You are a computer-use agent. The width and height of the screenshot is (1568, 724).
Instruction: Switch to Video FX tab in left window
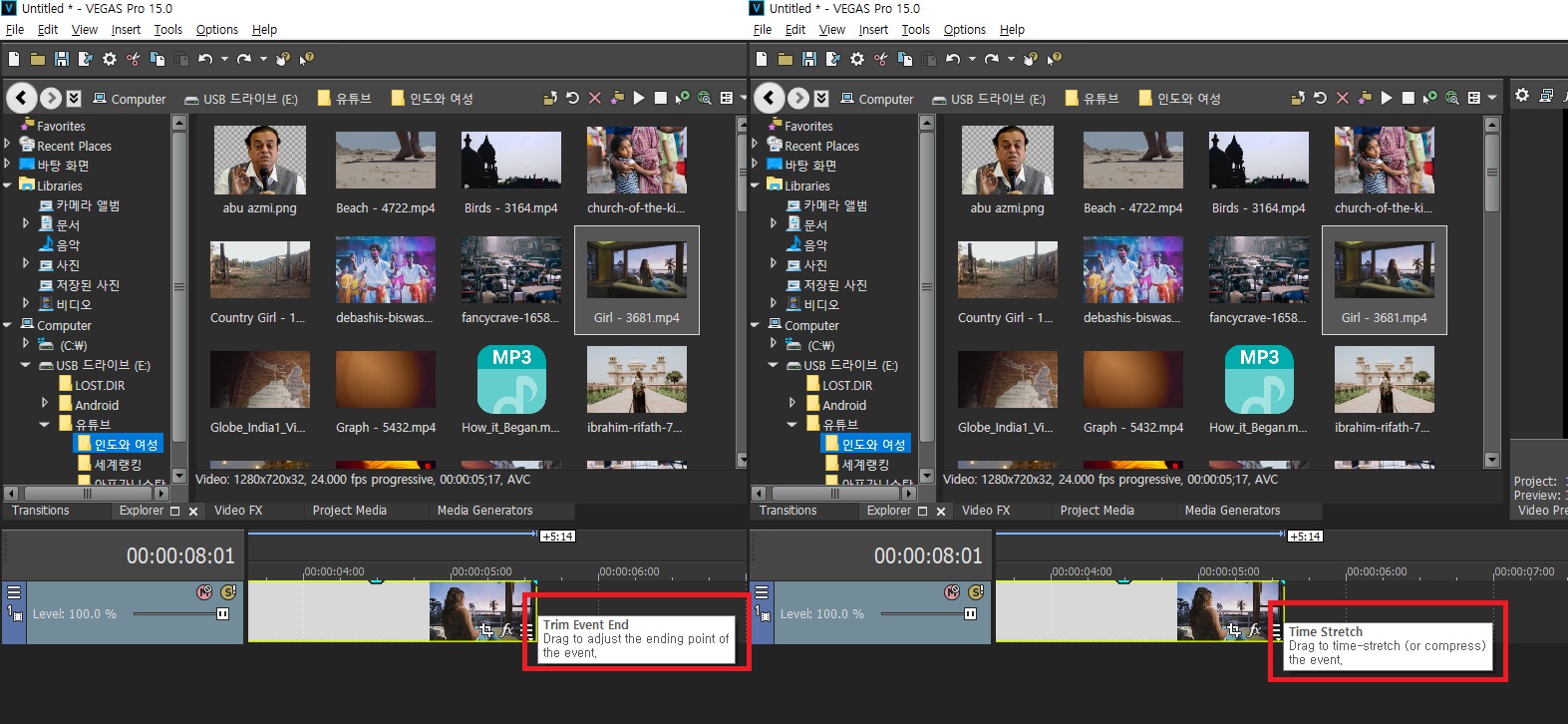point(238,511)
